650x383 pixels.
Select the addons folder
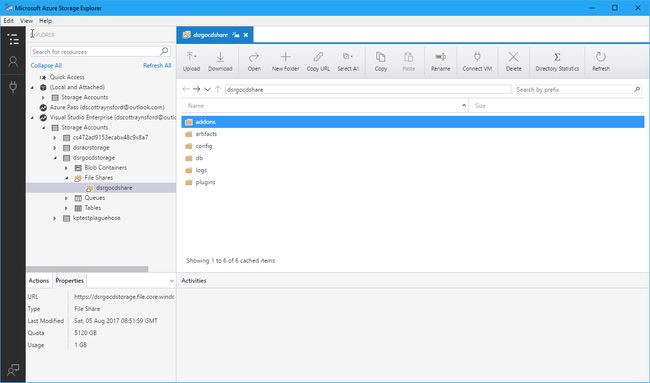pyautogui.click(x=413, y=122)
